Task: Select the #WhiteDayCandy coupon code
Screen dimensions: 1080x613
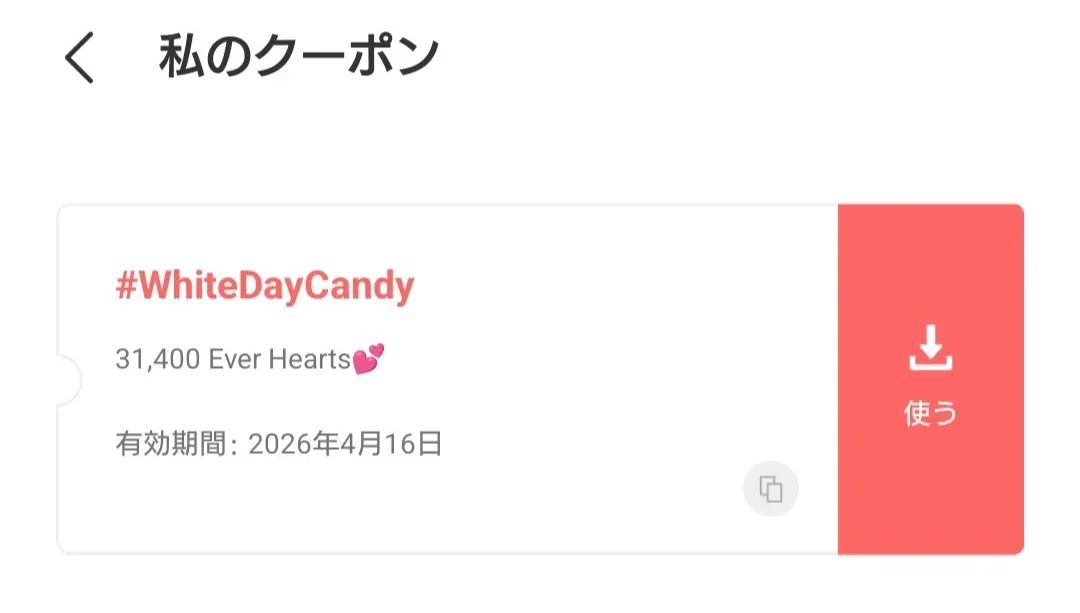Action: point(264,287)
